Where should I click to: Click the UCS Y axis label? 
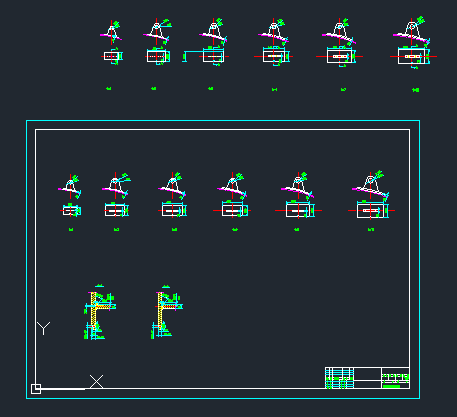tap(43, 328)
